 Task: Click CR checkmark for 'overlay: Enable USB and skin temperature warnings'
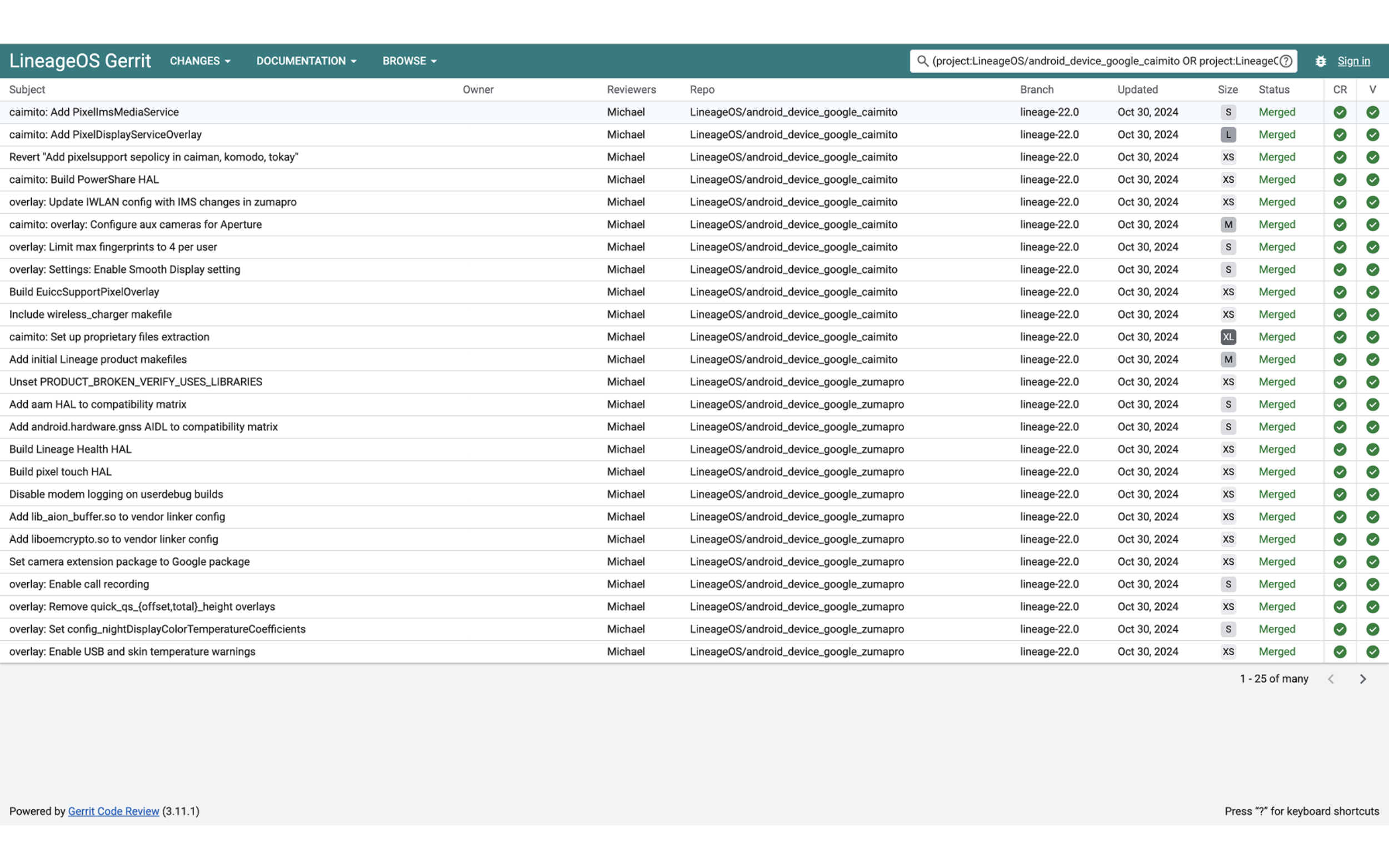[1340, 651]
